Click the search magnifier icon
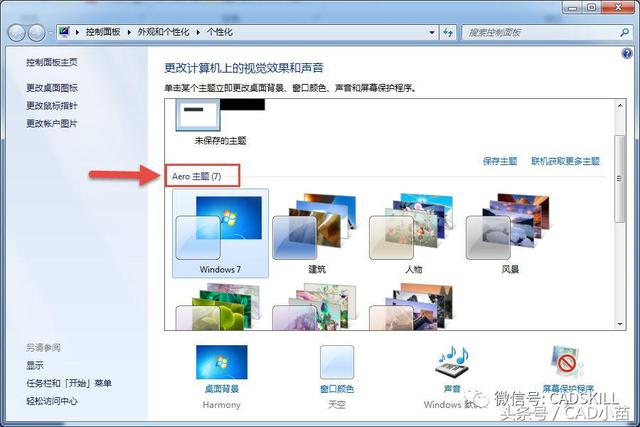 (624, 32)
